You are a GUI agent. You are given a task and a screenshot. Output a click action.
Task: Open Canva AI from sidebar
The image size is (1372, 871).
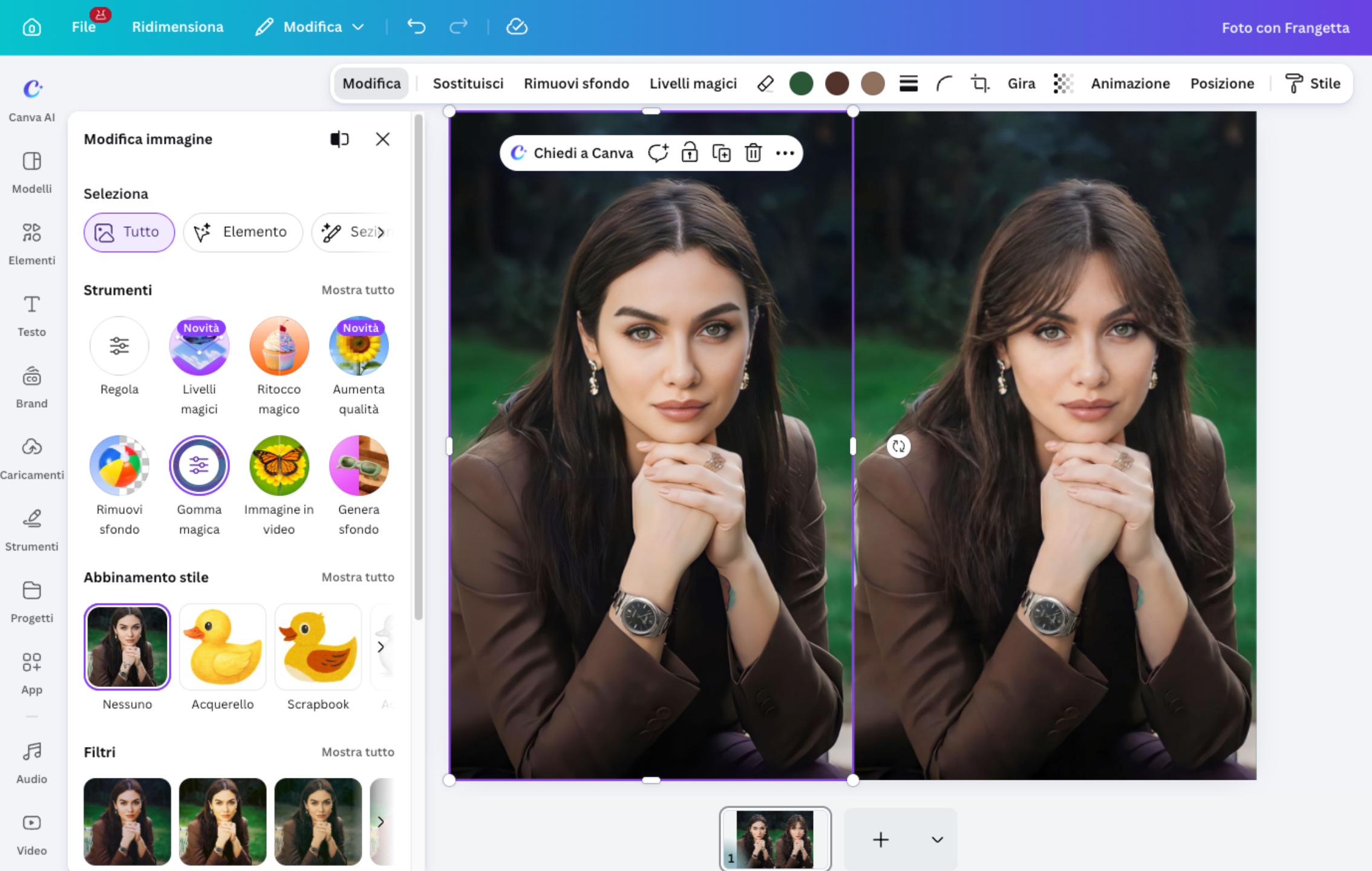coord(31,100)
